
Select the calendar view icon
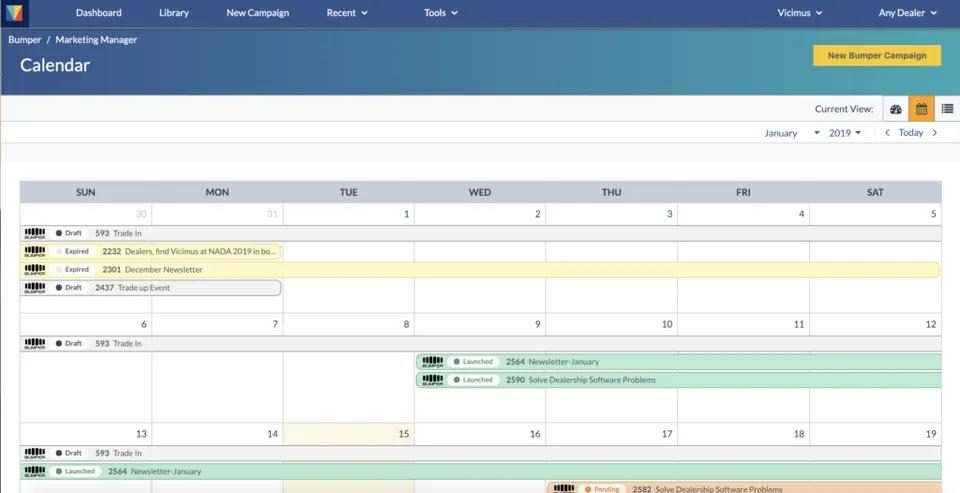[921, 109]
